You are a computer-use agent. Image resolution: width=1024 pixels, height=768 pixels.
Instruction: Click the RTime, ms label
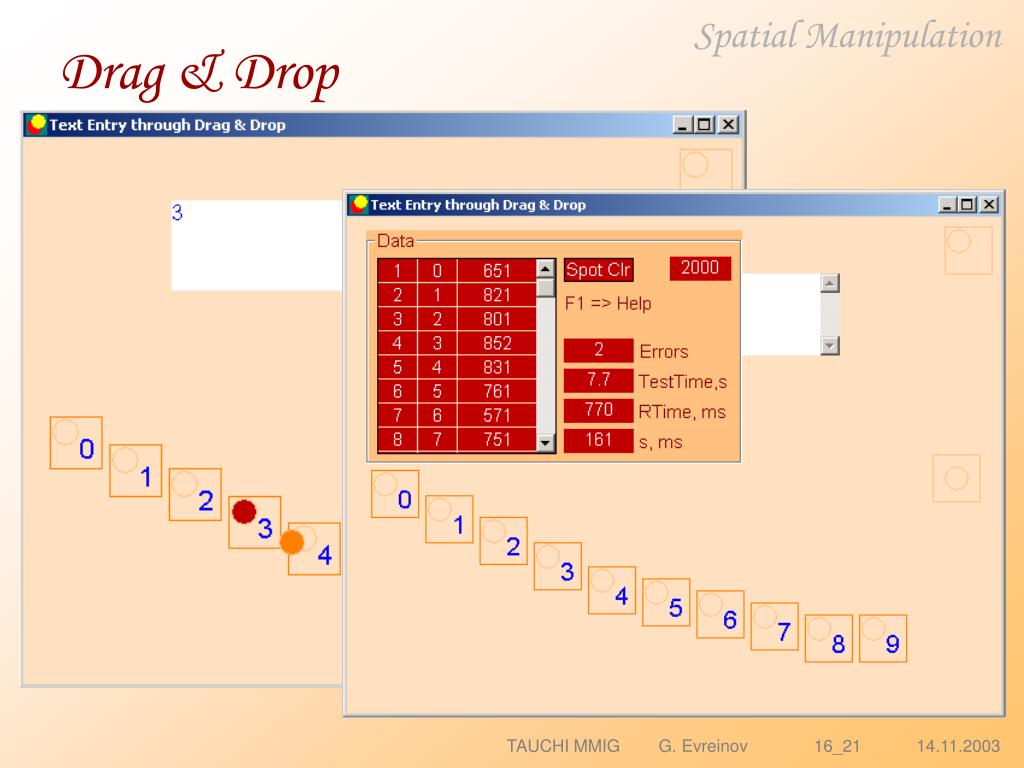[x=682, y=412]
